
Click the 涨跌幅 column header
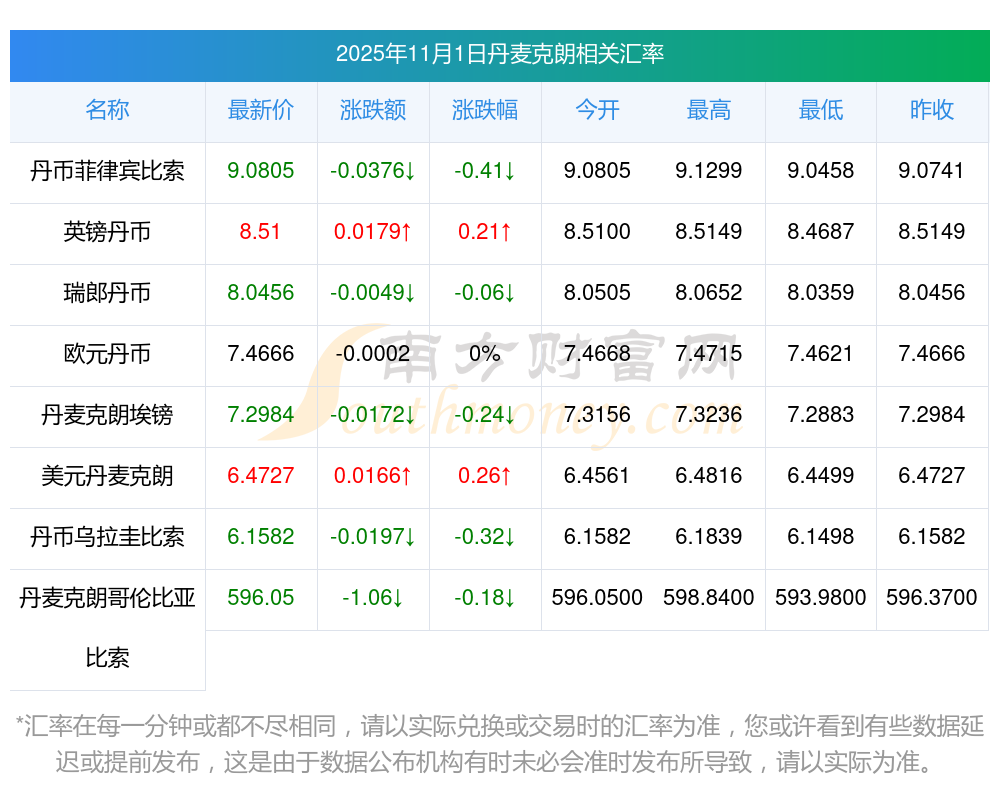pos(485,110)
